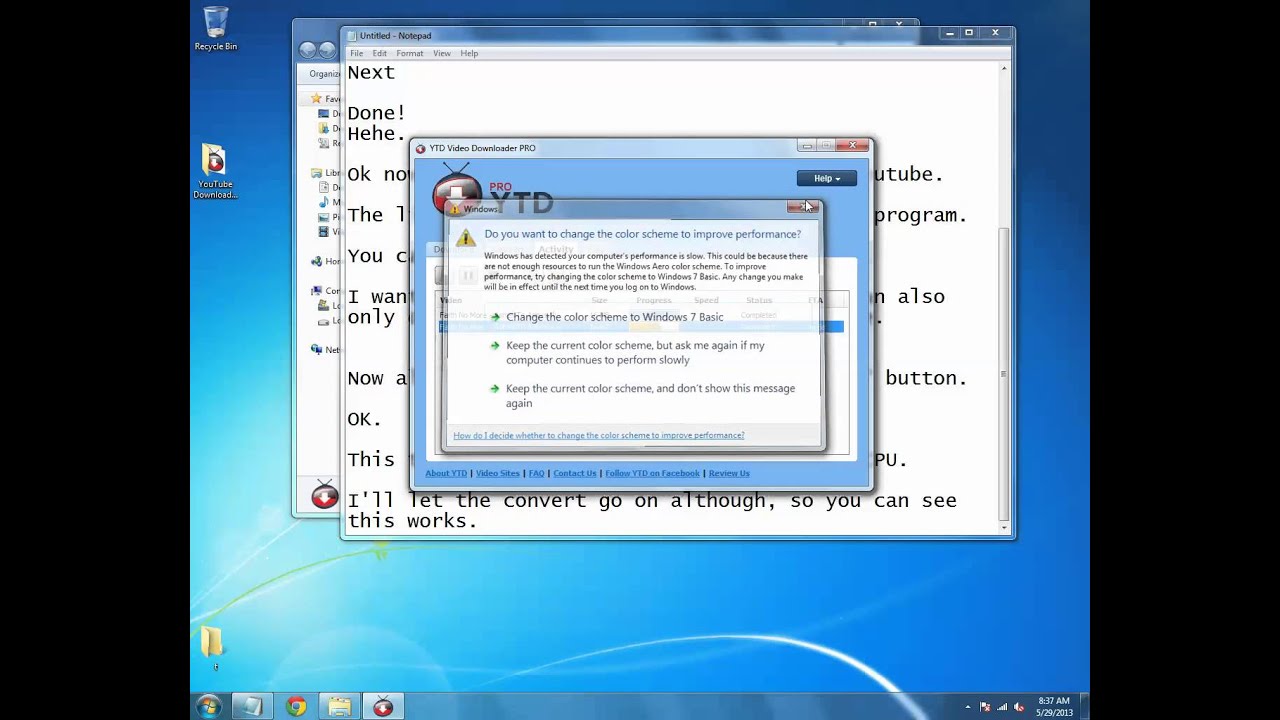Click the Pictures library icon in Explorer sidebar
Viewport: 1280px width, 720px height.
point(323,217)
